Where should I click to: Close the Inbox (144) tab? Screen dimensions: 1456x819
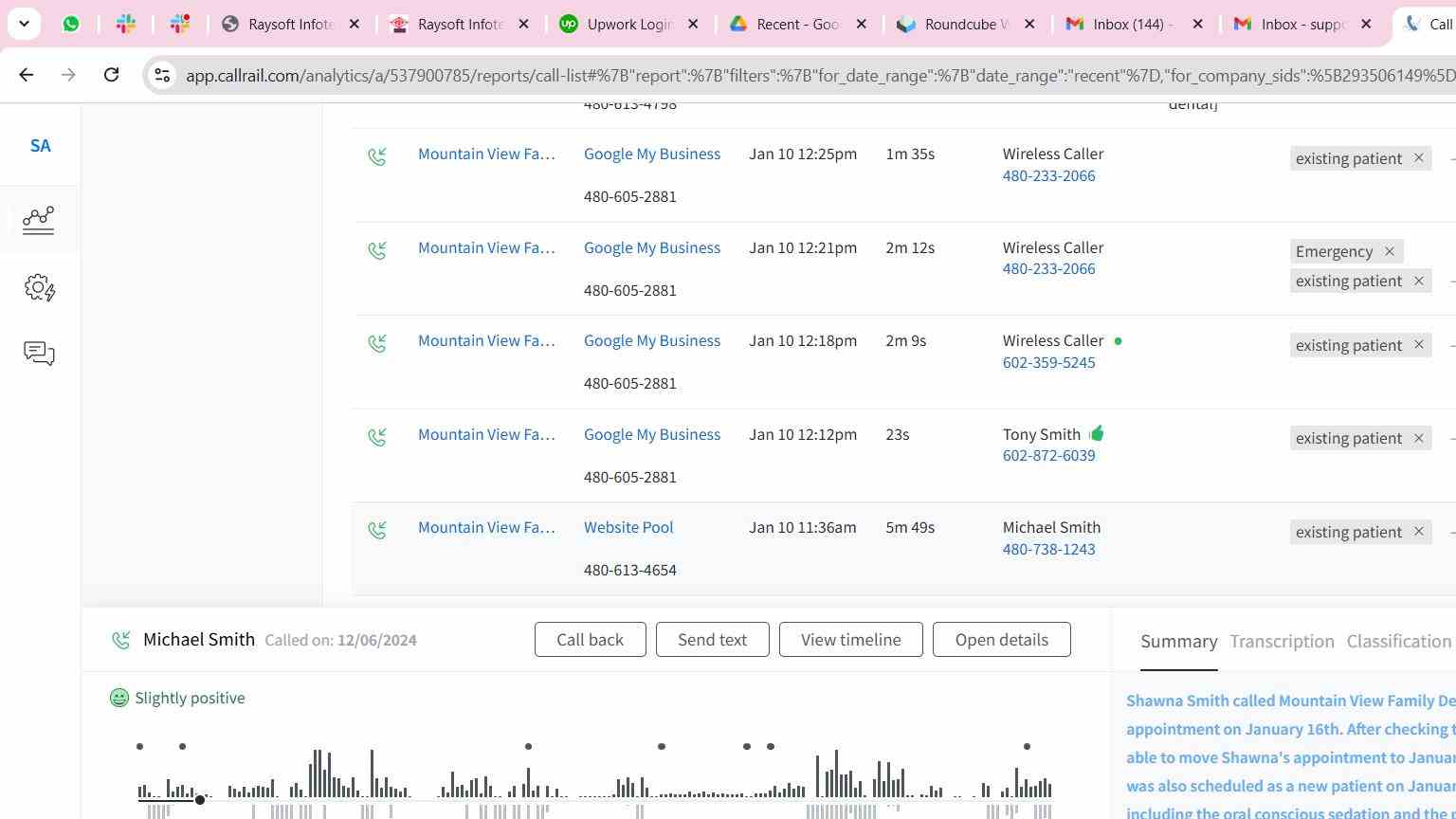[x=1197, y=24]
